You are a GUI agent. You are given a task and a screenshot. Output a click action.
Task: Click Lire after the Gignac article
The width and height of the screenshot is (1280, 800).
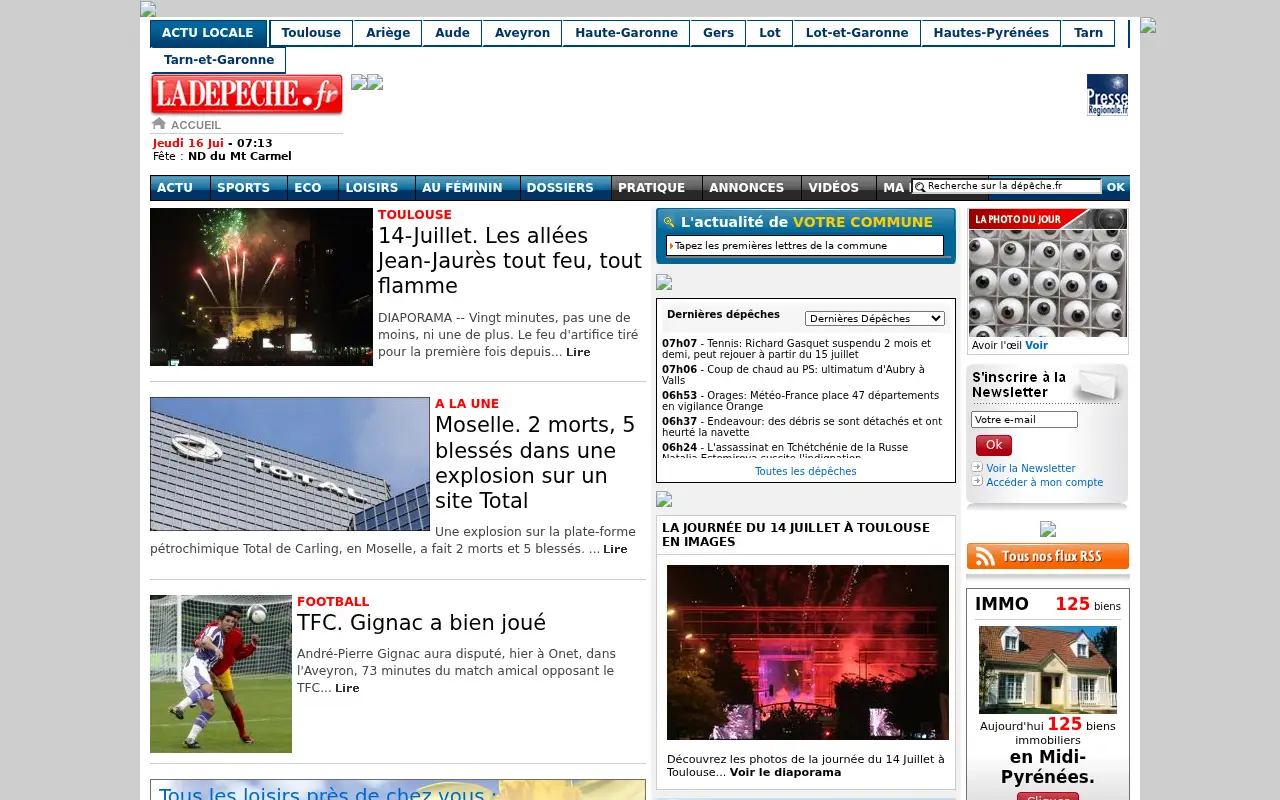347,688
